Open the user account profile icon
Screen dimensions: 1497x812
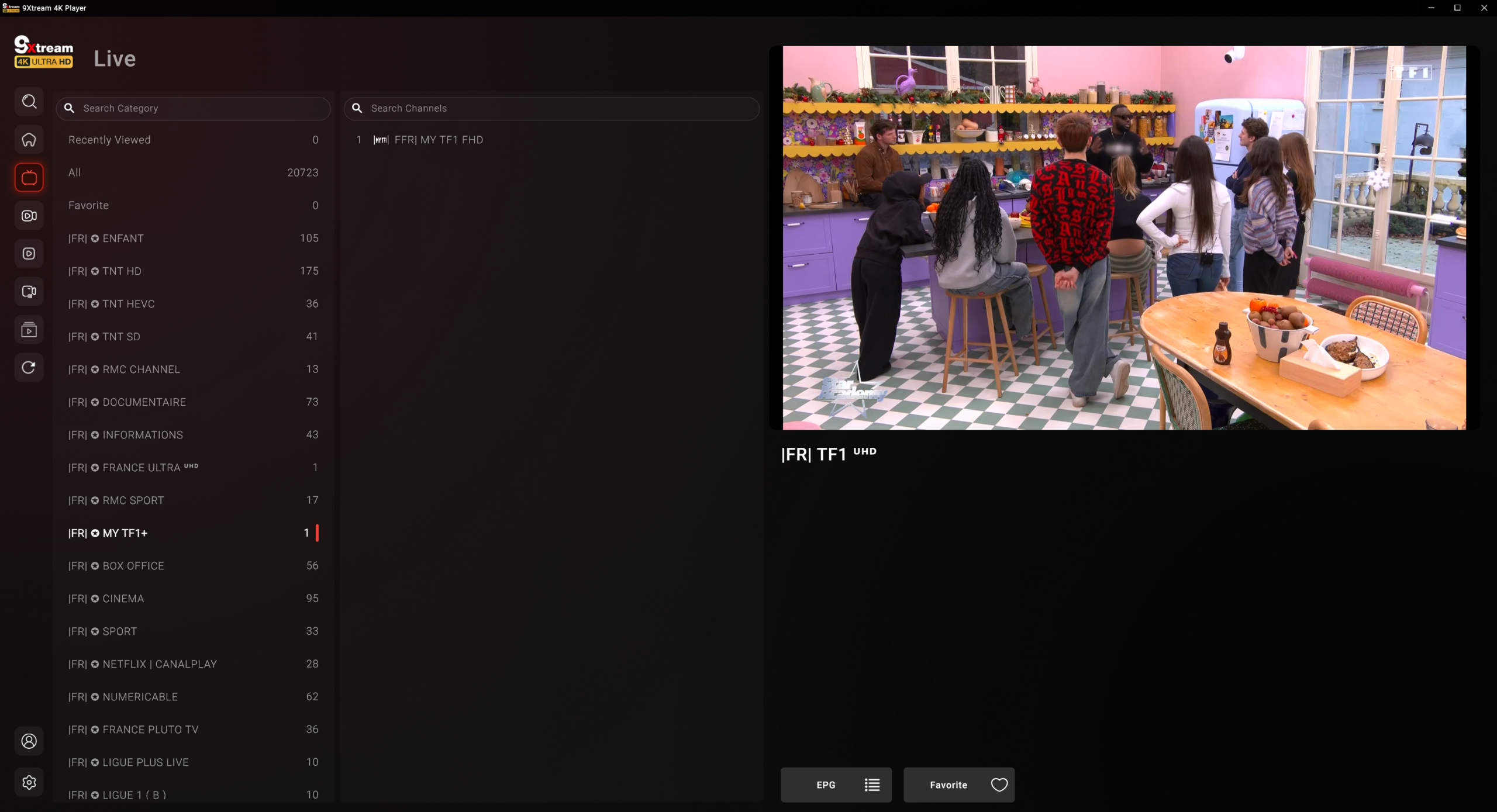(29, 741)
